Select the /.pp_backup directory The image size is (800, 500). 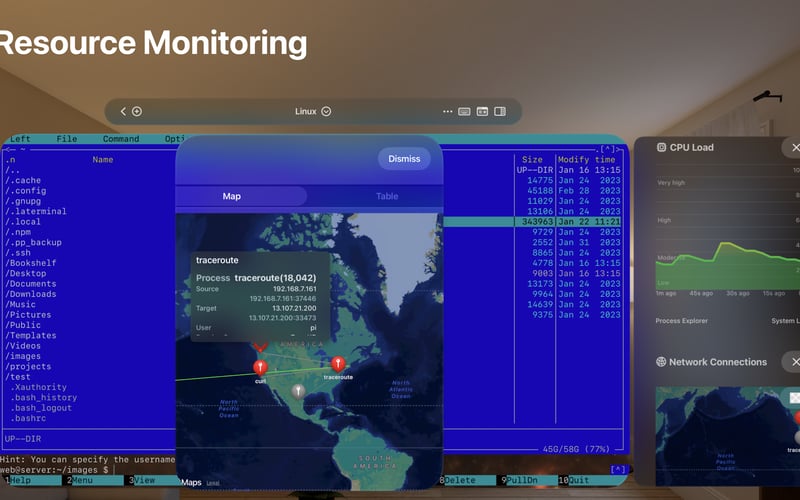pos(33,242)
